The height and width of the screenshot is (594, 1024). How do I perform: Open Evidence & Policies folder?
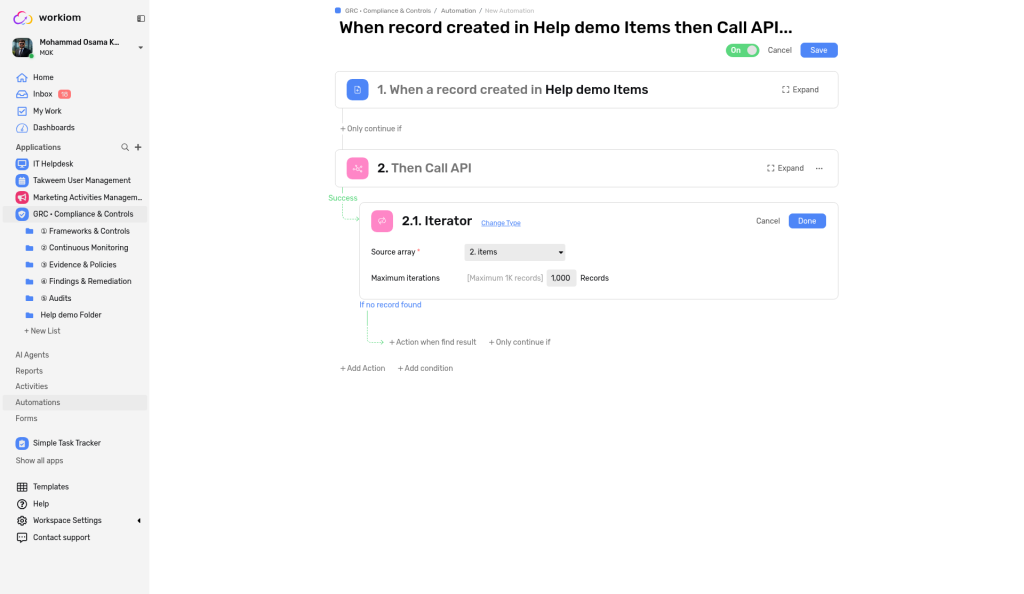[x=72, y=265]
